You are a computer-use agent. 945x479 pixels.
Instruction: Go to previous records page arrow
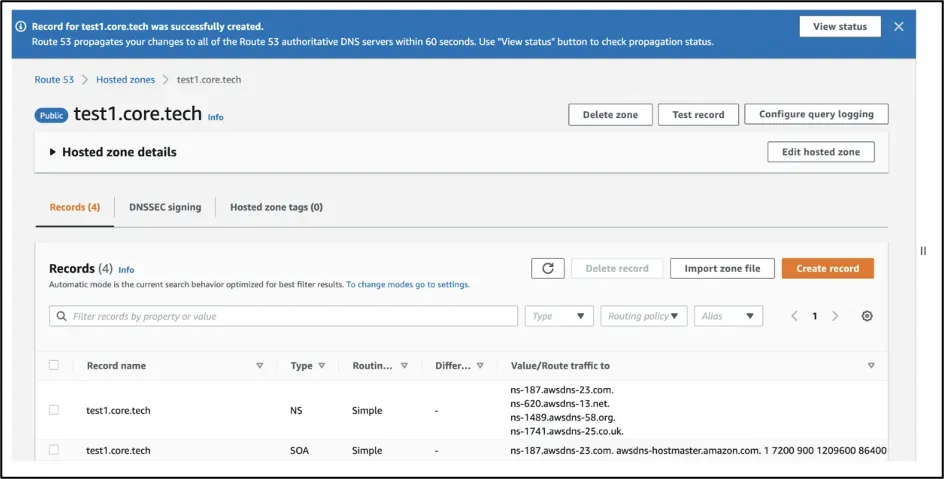[x=794, y=316]
